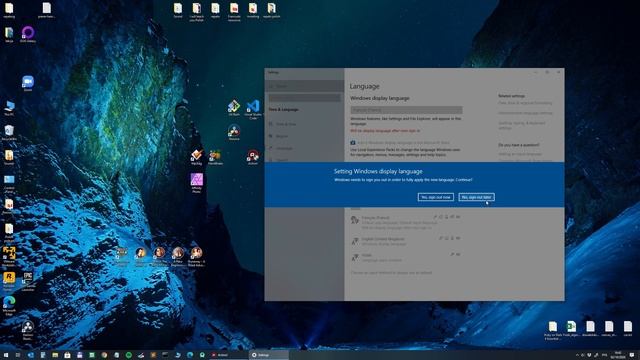Click the 'Yes, sign out now' button
Image resolution: width=640 pixels, height=360 pixels.
(x=436, y=197)
